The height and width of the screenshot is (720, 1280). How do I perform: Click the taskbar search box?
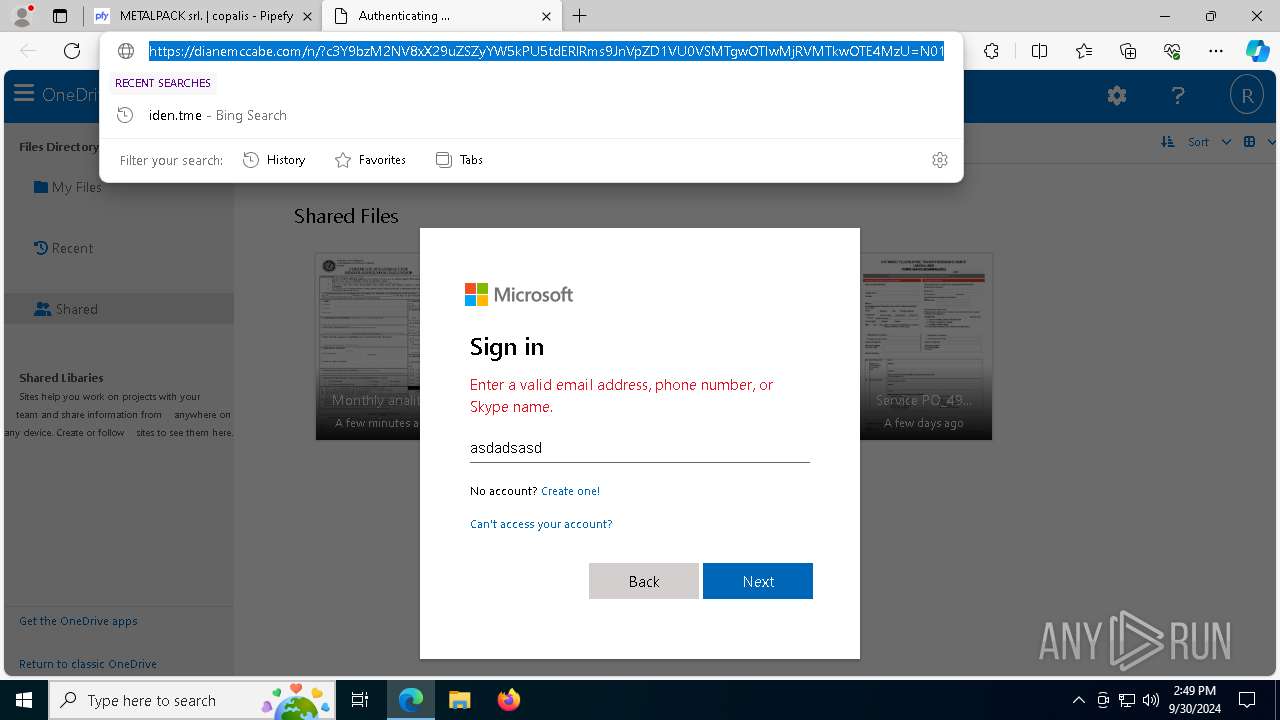[192, 700]
